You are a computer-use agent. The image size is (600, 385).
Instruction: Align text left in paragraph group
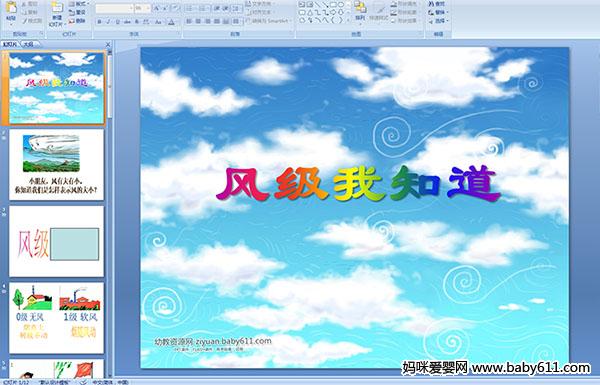click(x=189, y=21)
